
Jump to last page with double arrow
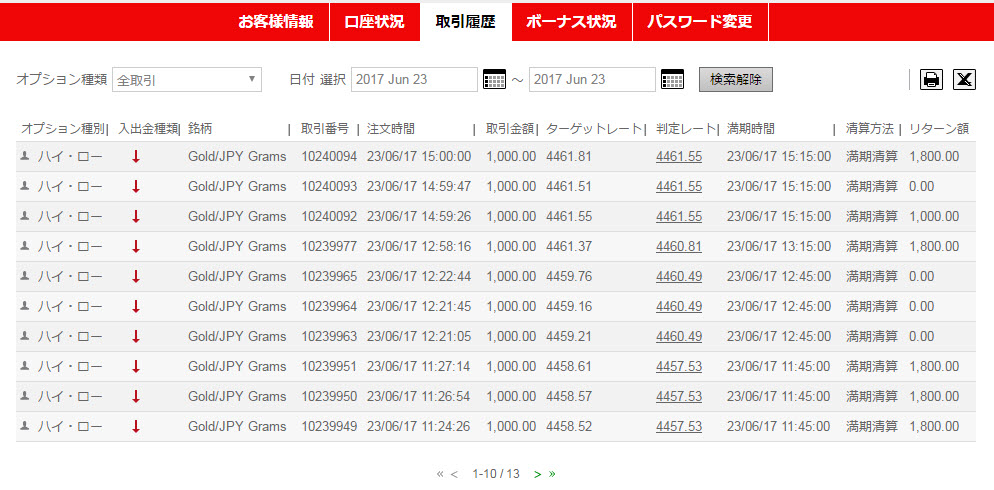[x=551, y=474]
